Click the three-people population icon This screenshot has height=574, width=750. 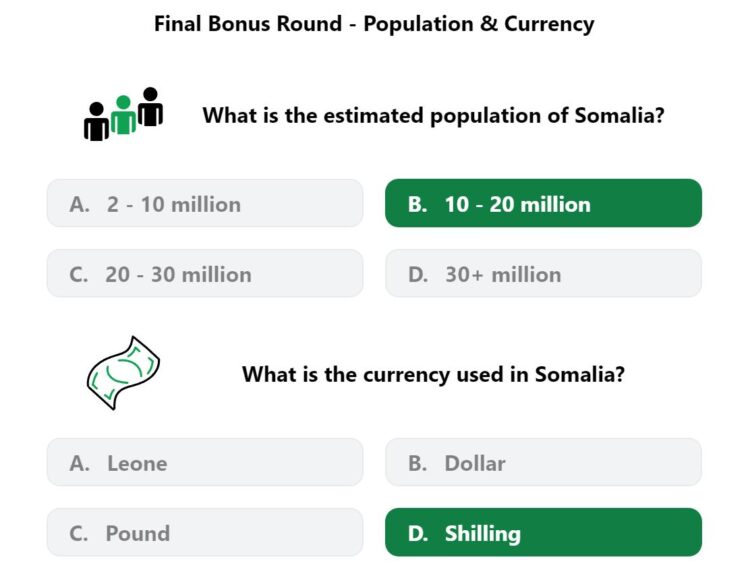point(123,114)
